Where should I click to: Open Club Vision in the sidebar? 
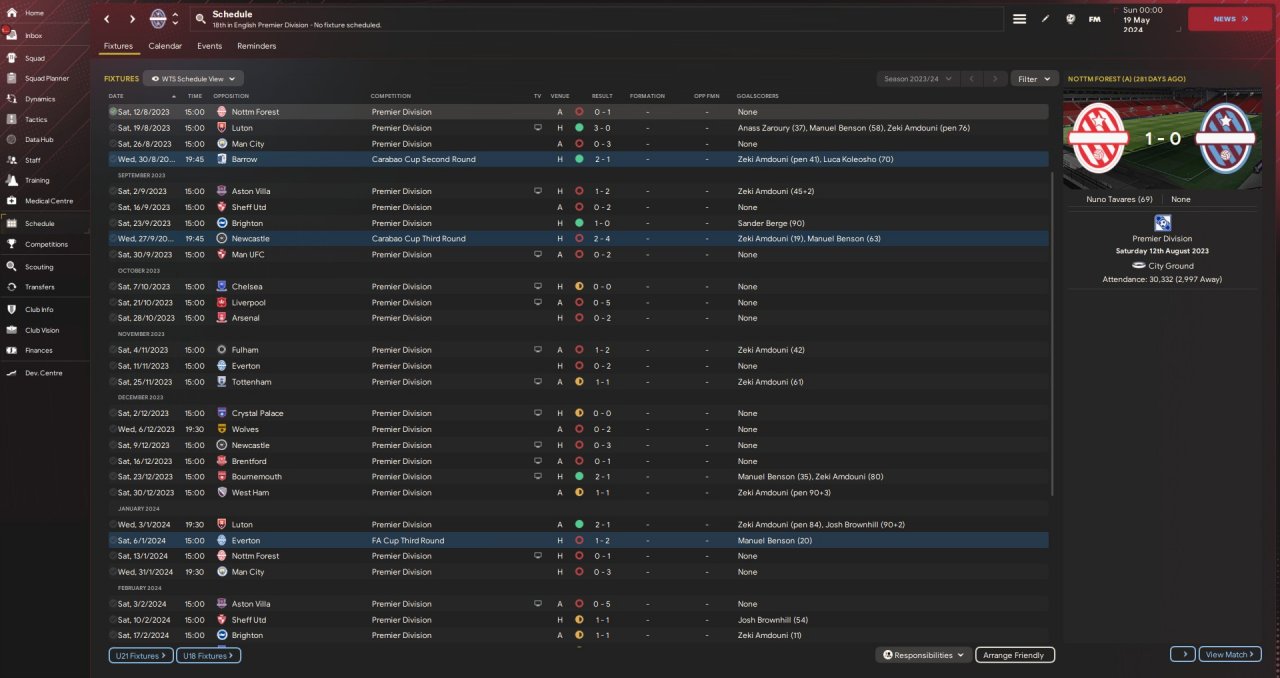tap(43, 330)
